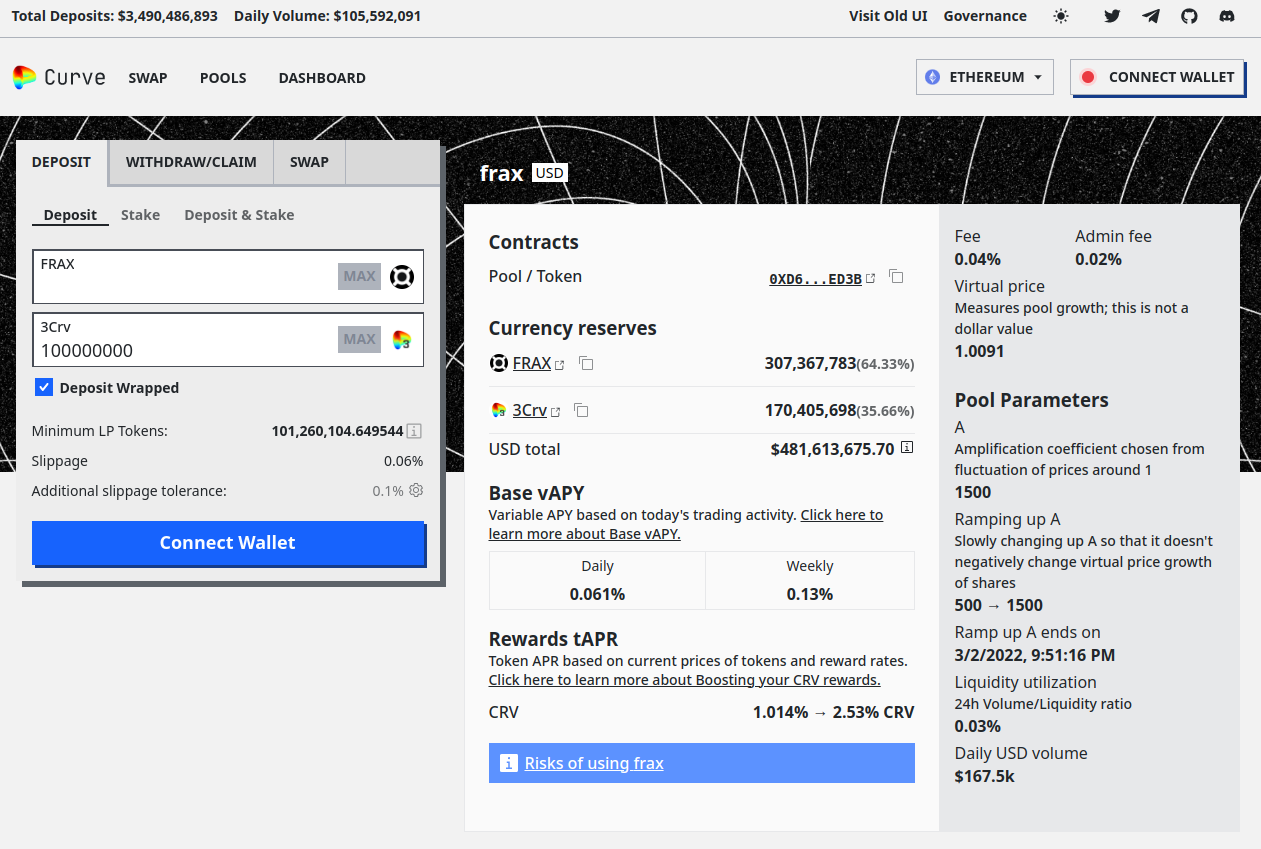Click the Admin fee 0.02% value
This screenshot has height=849, width=1261.
coord(1098,259)
